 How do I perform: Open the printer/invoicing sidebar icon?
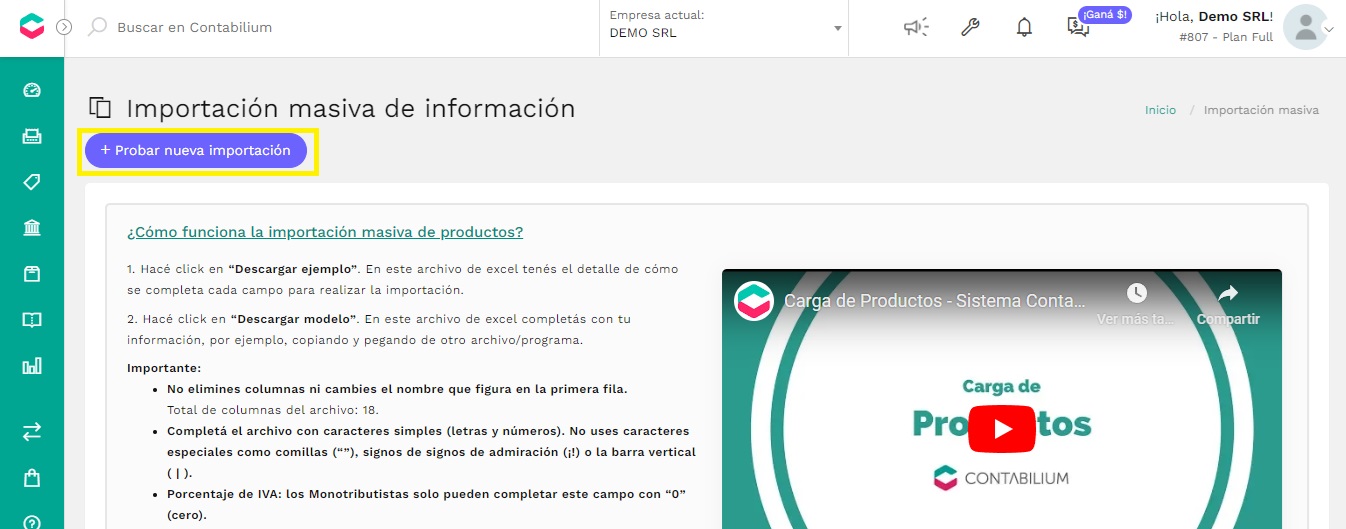click(x=32, y=136)
